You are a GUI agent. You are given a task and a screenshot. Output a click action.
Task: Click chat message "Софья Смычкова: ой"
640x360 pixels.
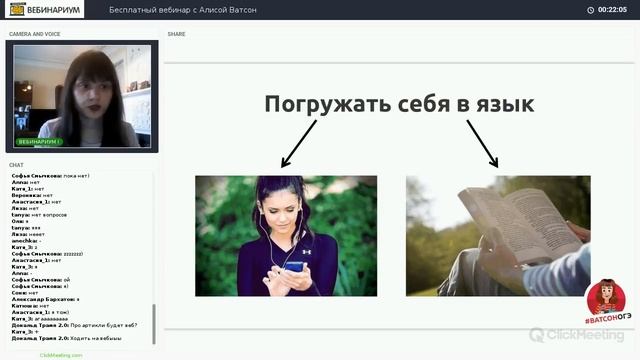tap(41, 280)
